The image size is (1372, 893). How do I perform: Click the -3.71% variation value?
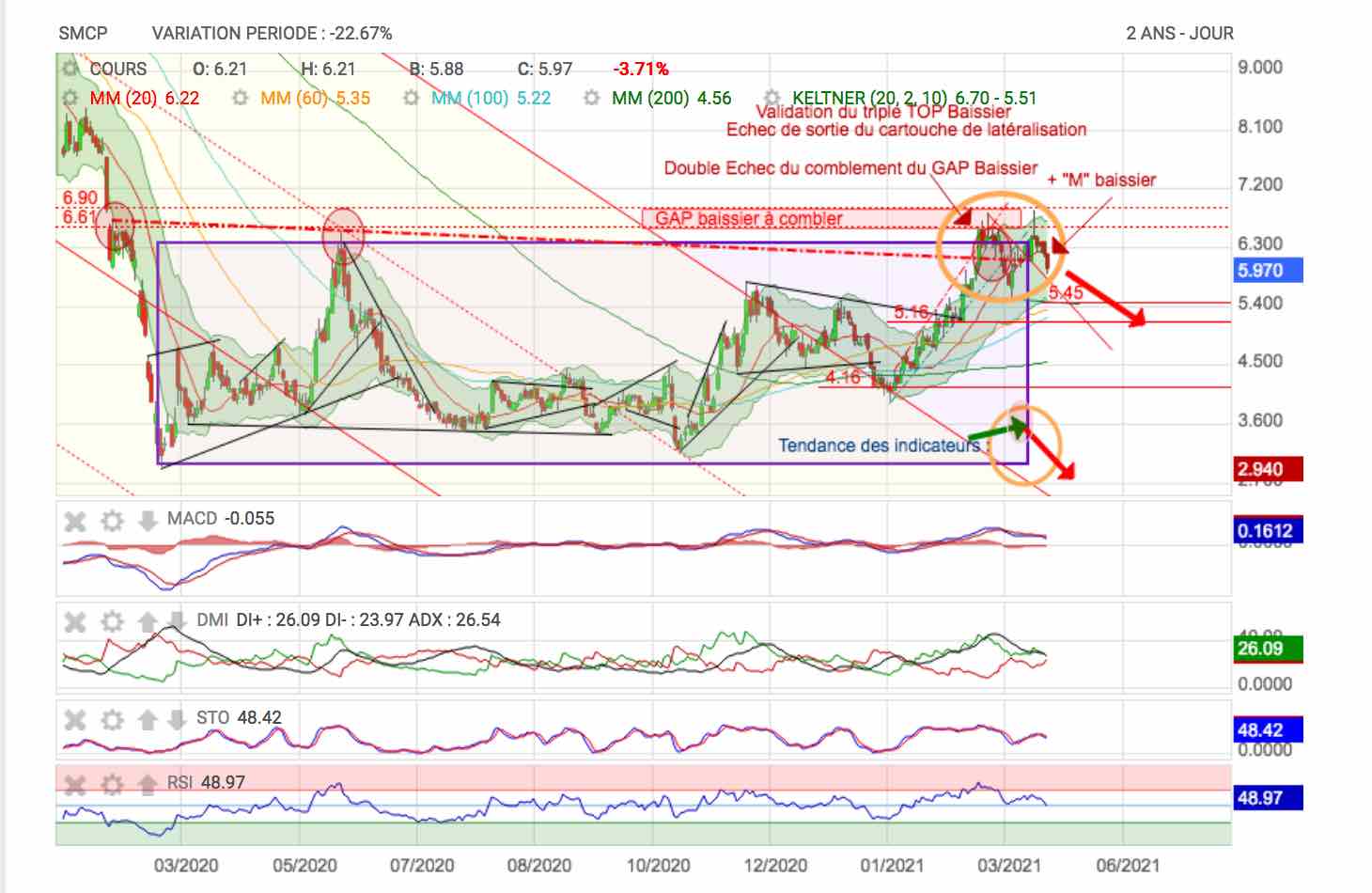pos(641,69)
